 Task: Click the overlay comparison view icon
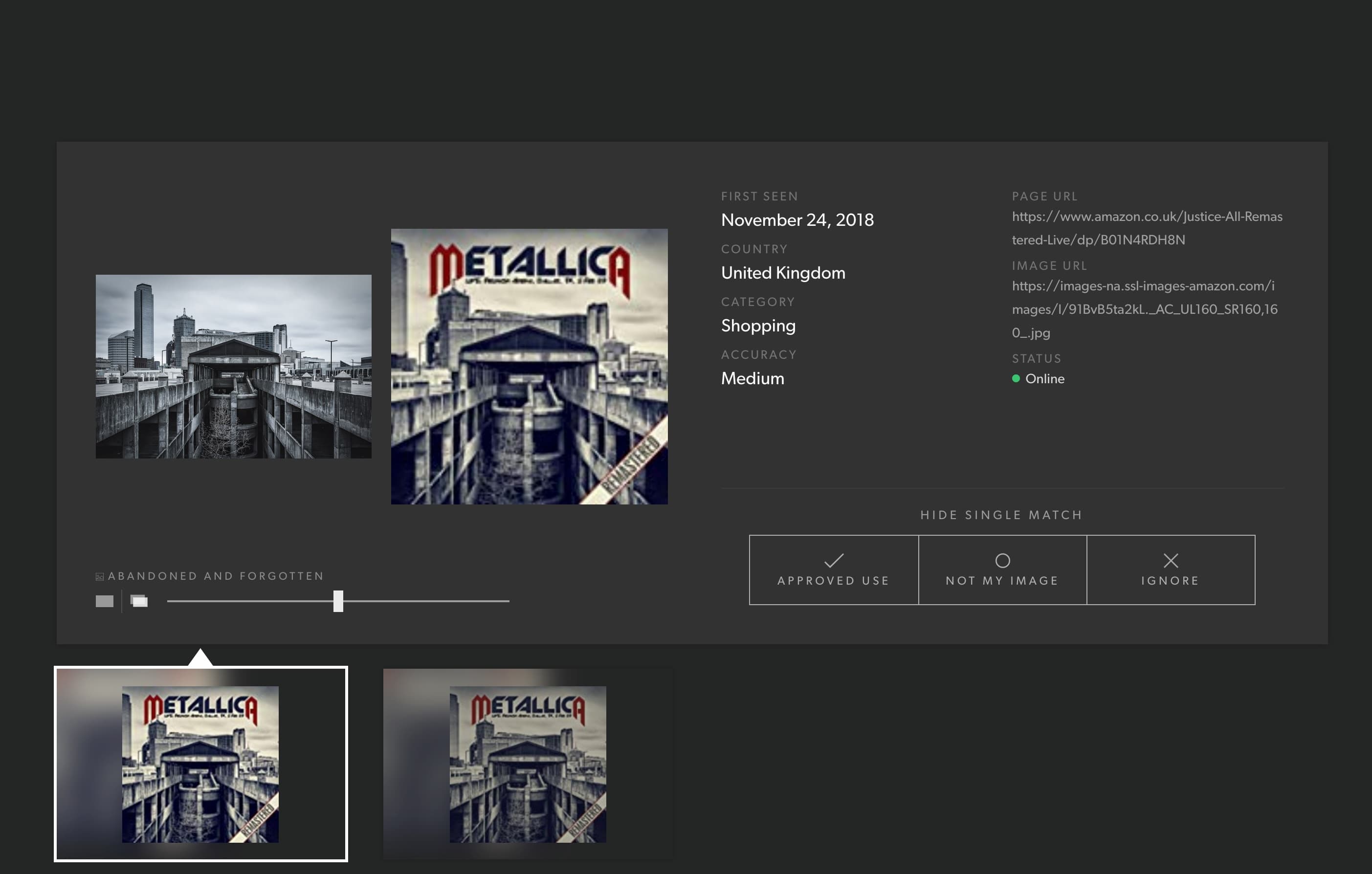[x=139, y=601]
